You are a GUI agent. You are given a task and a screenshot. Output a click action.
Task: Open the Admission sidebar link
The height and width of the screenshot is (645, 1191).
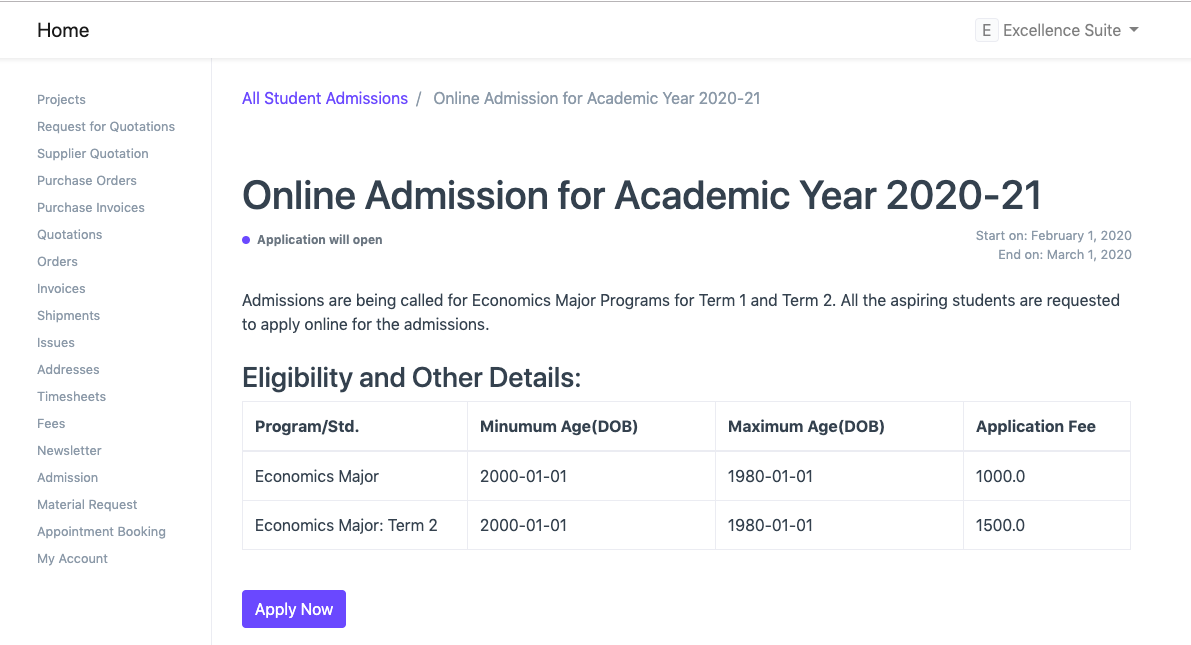[67, 477]
